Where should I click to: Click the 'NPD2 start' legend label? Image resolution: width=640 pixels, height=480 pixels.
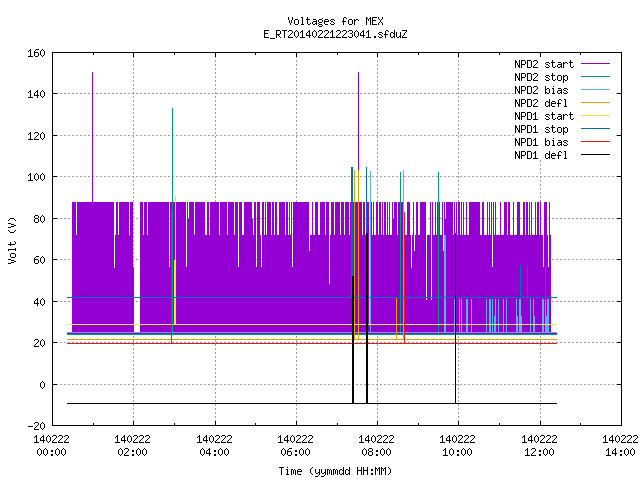click(544, 64)
